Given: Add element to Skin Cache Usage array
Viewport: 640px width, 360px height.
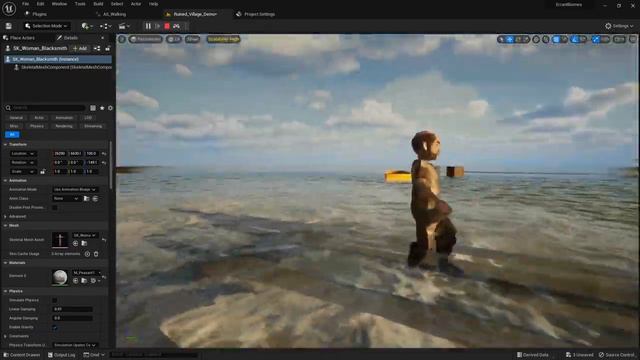Looking at the screenshot, I should 87,254.
